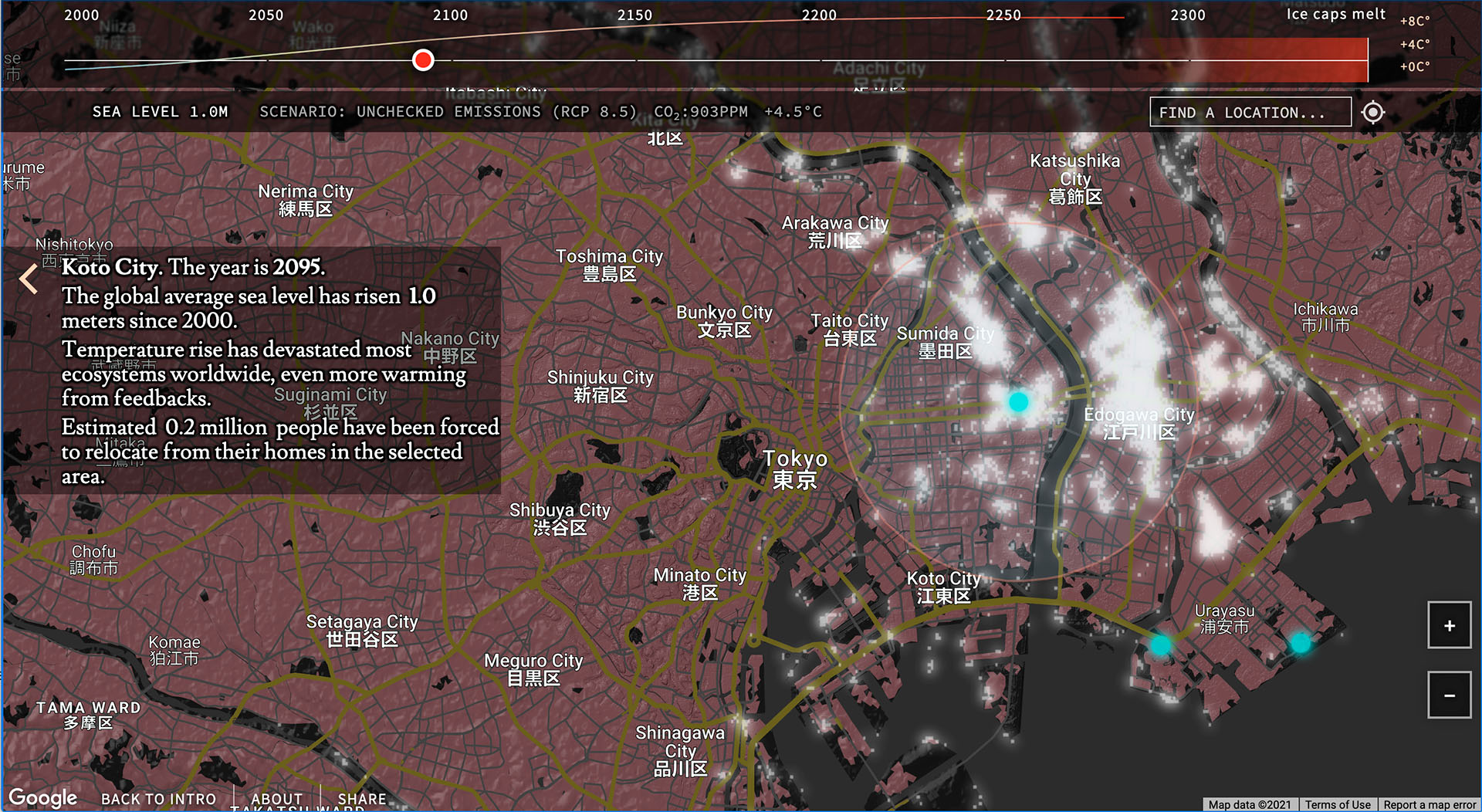Select the cyan marker in Sumida area
The height and width of the screenshot is (812, 1482).
click(x=1019, y=401)
